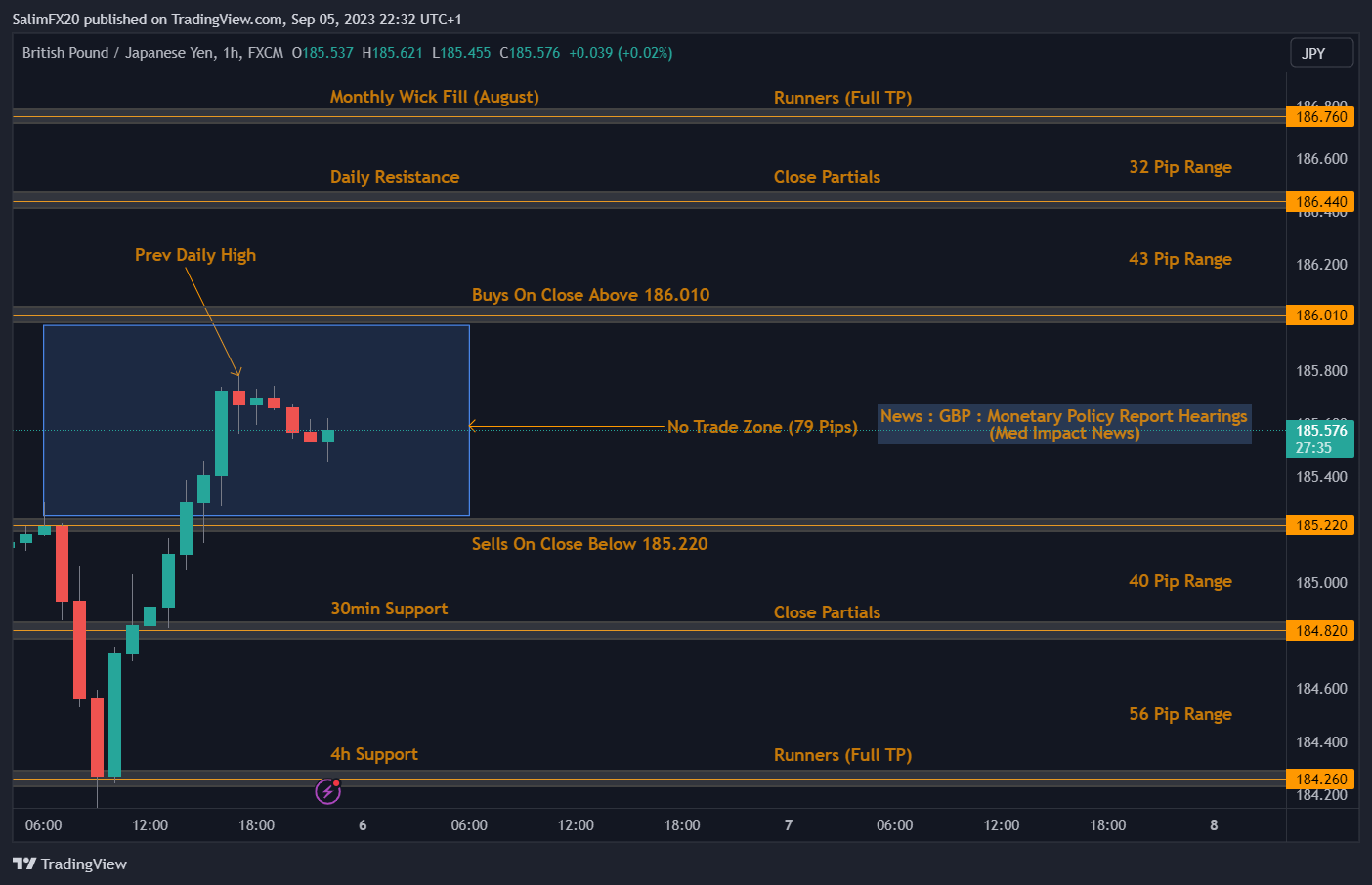Click Close Partials near 30min Support
The height and width of the screenshot is (885, 1372).
[x=827, y=612]
